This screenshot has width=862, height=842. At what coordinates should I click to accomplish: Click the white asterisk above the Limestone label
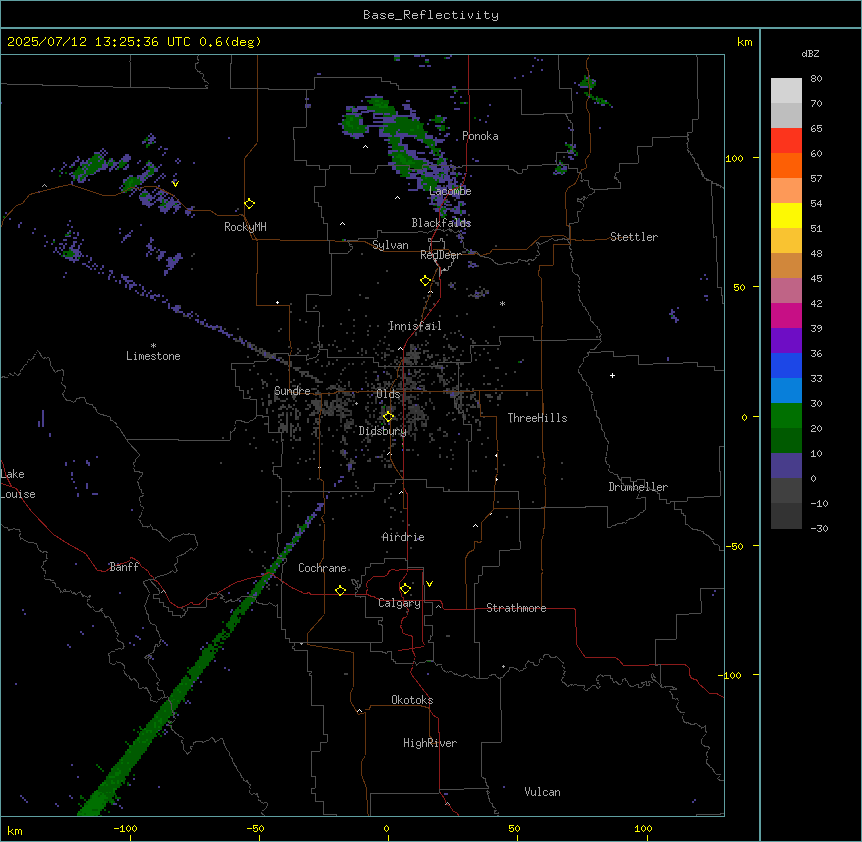point(153,346)
